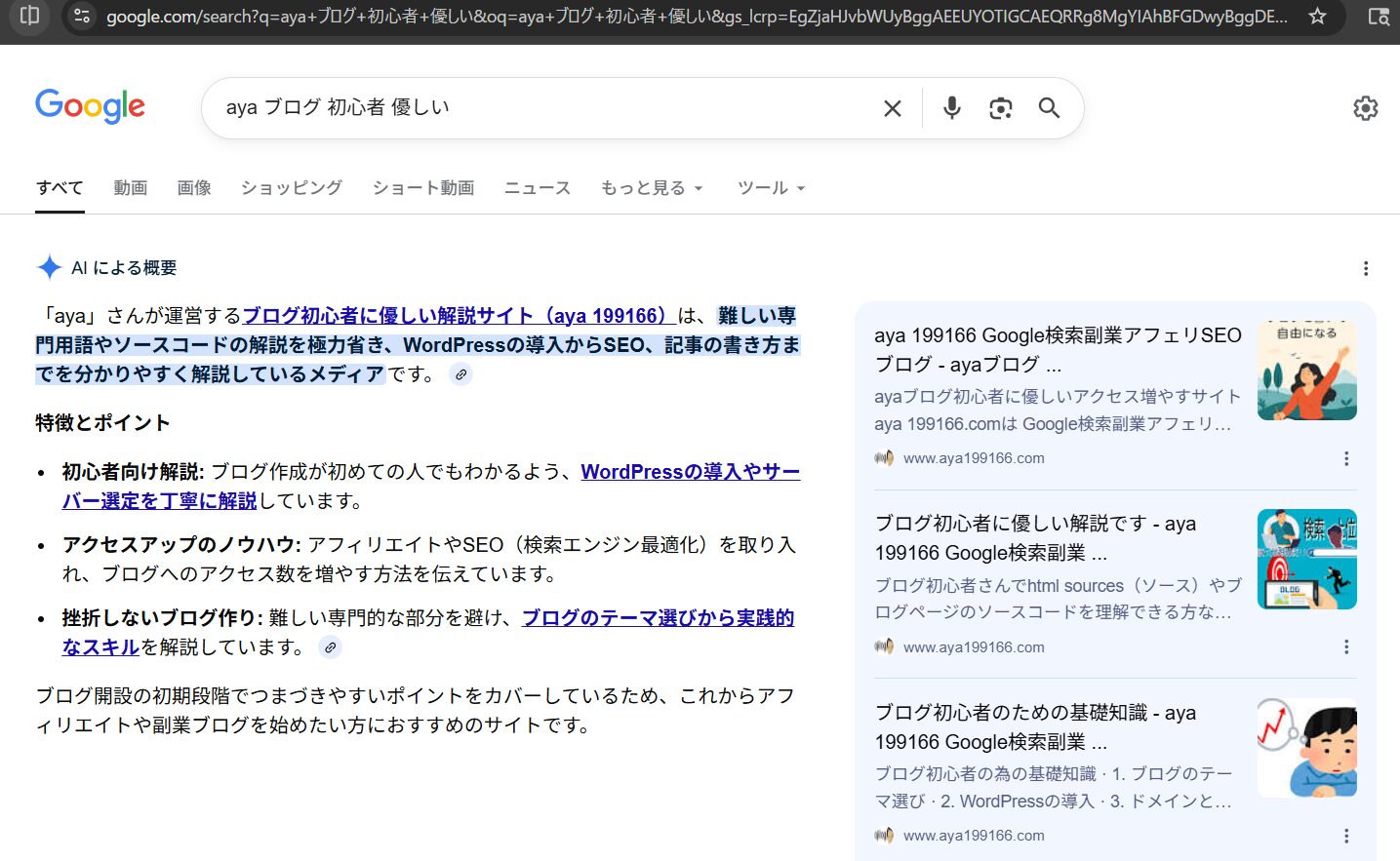Open result titled ブログ初心者に優しい解説です - aya

[x=1035, y=538]
